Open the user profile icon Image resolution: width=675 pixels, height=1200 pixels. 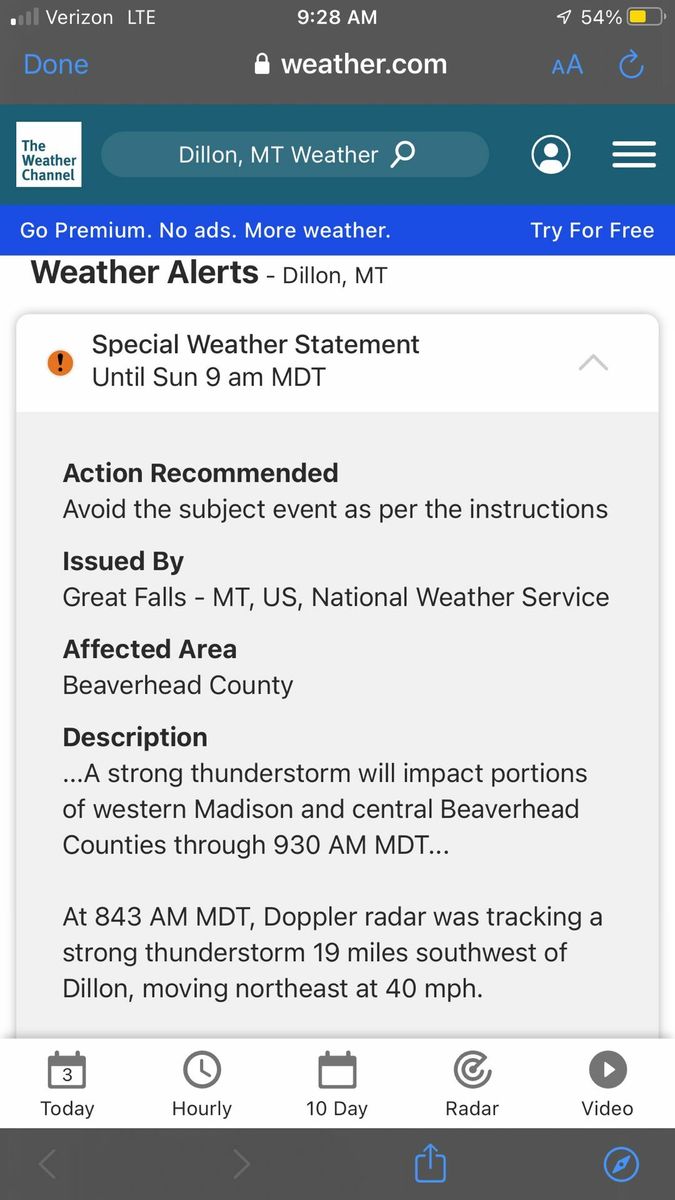pyautogui.click(x=551, y=155)
